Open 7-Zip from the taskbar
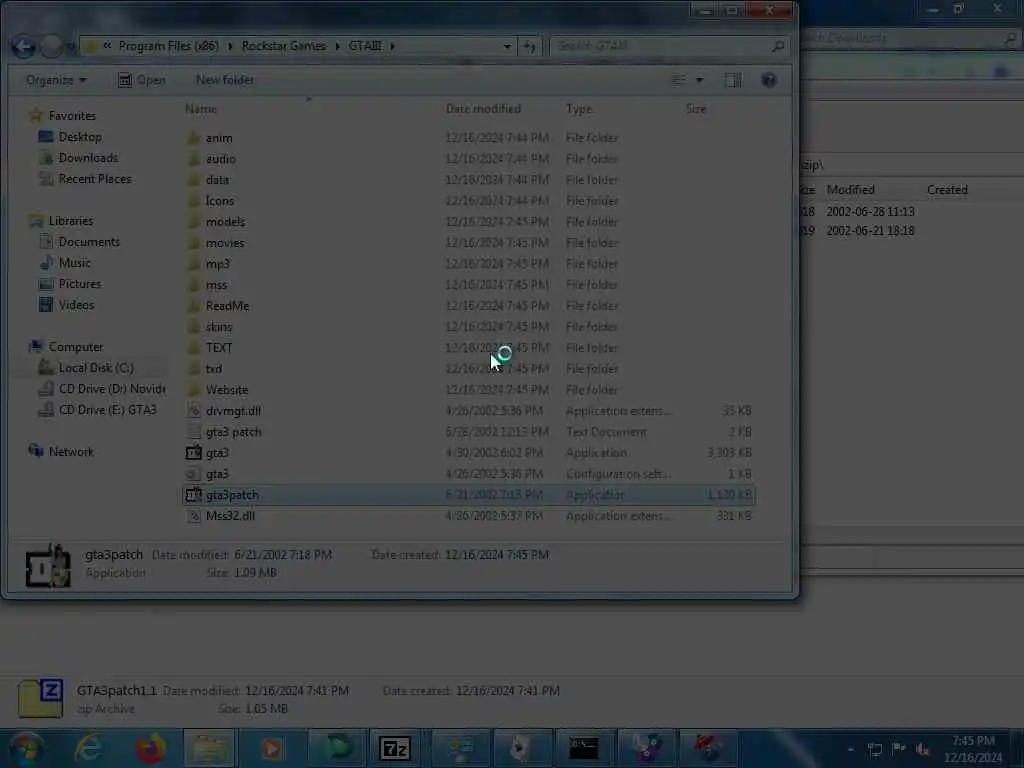 [394, 748]
